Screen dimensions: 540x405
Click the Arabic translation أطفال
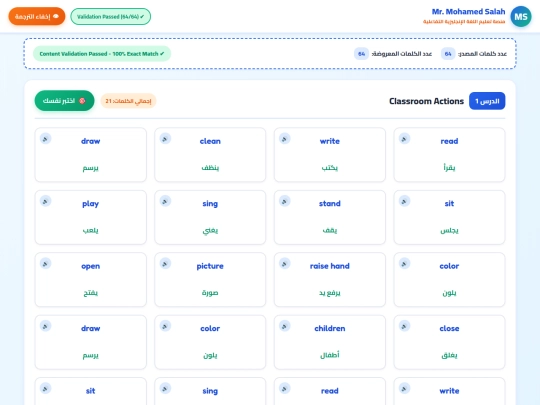(330, 355)
